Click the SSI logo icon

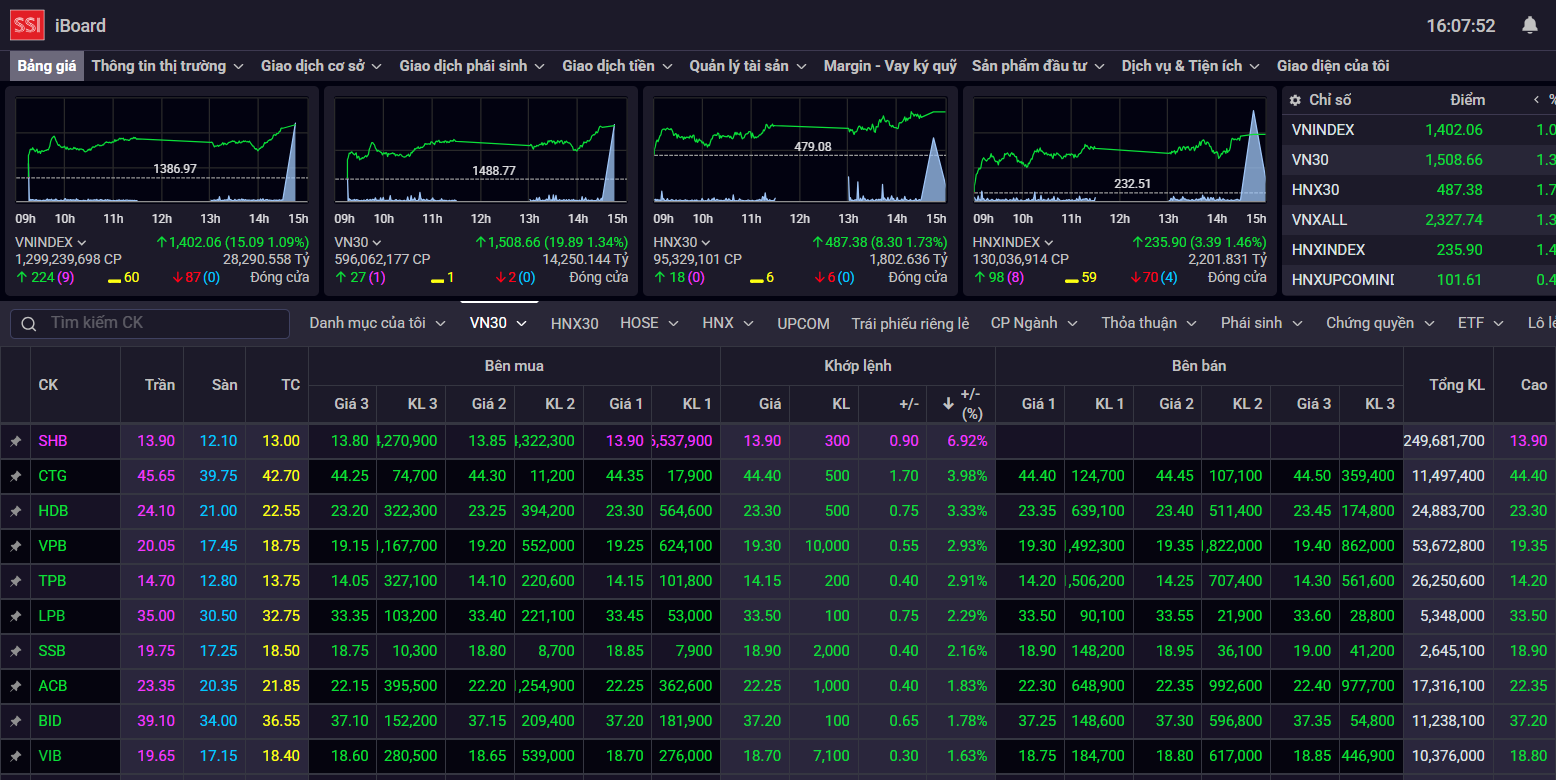pos(27,25)
